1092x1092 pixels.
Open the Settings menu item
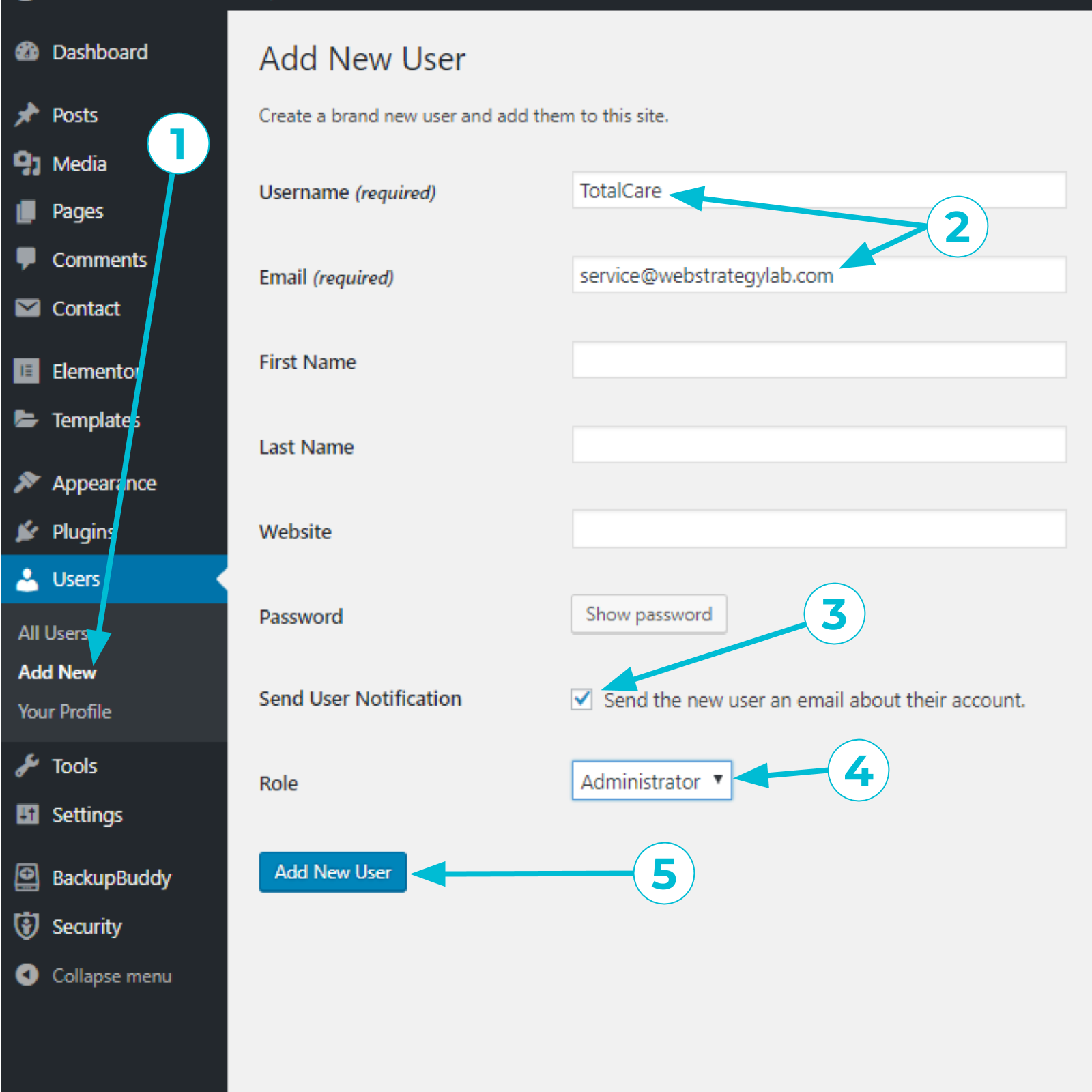point(87,815)
